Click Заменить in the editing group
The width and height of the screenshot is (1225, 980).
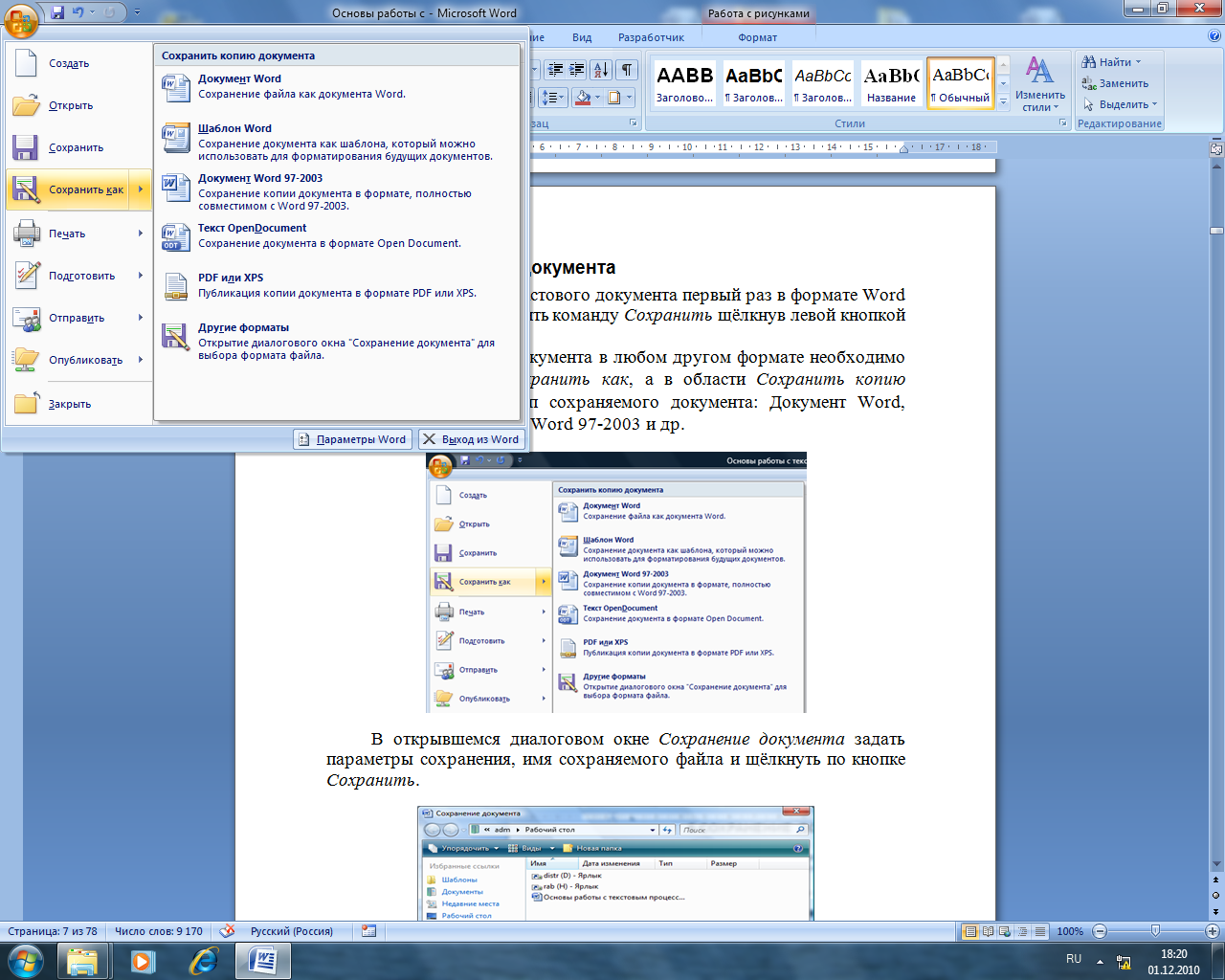pos(1115,83)
